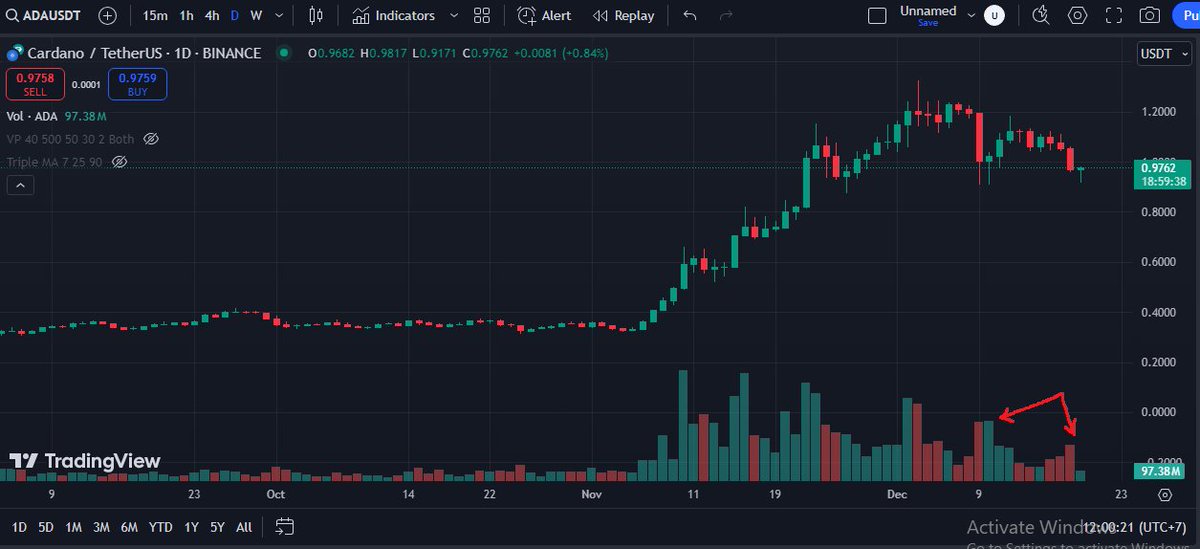The width and height of the screenshot is (1200, 549).
Task: Select the All date range
Action: [x=244, y=527]
